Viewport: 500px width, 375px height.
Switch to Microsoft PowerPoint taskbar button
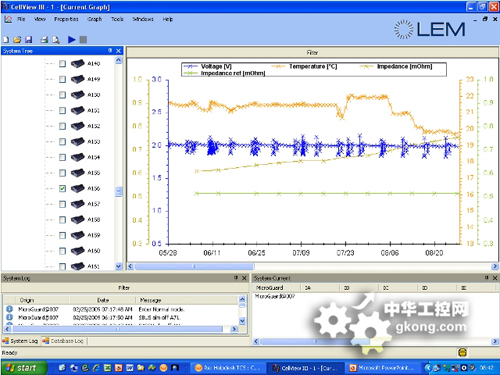pos(383,368)
